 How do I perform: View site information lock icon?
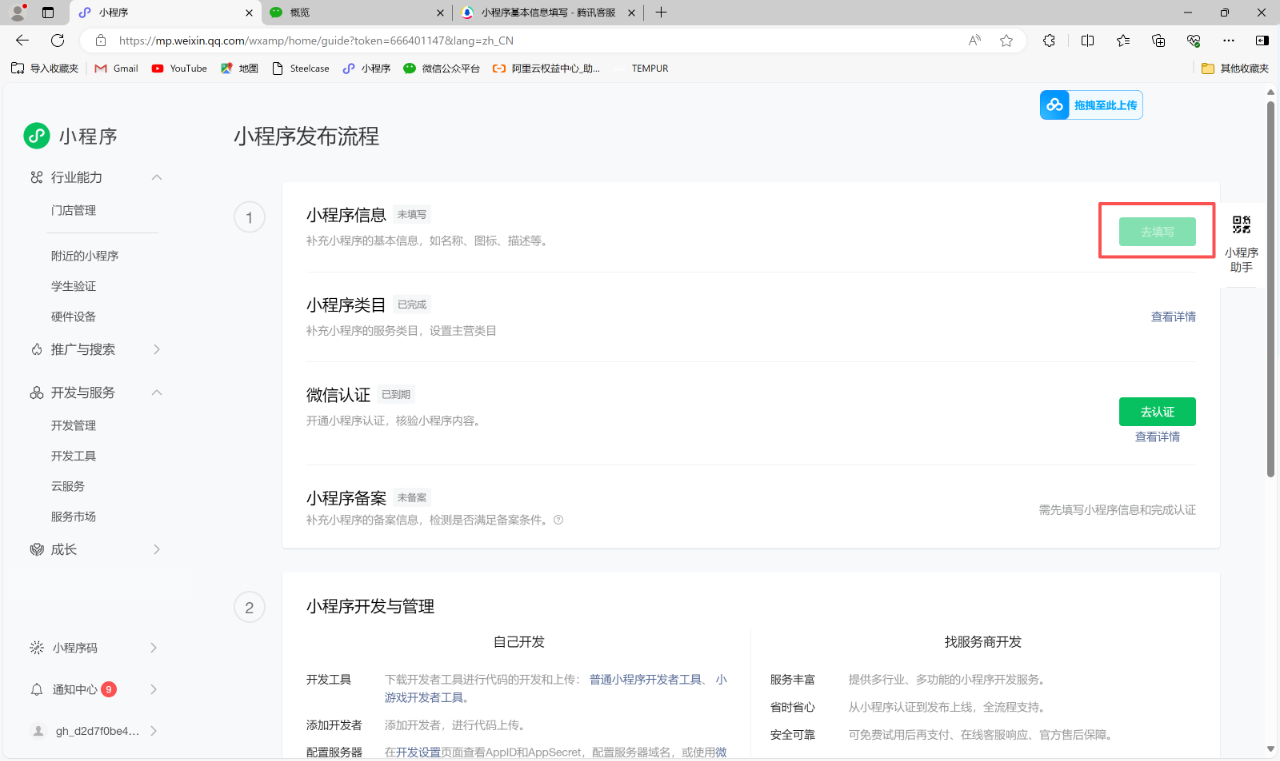pos(100,41)
